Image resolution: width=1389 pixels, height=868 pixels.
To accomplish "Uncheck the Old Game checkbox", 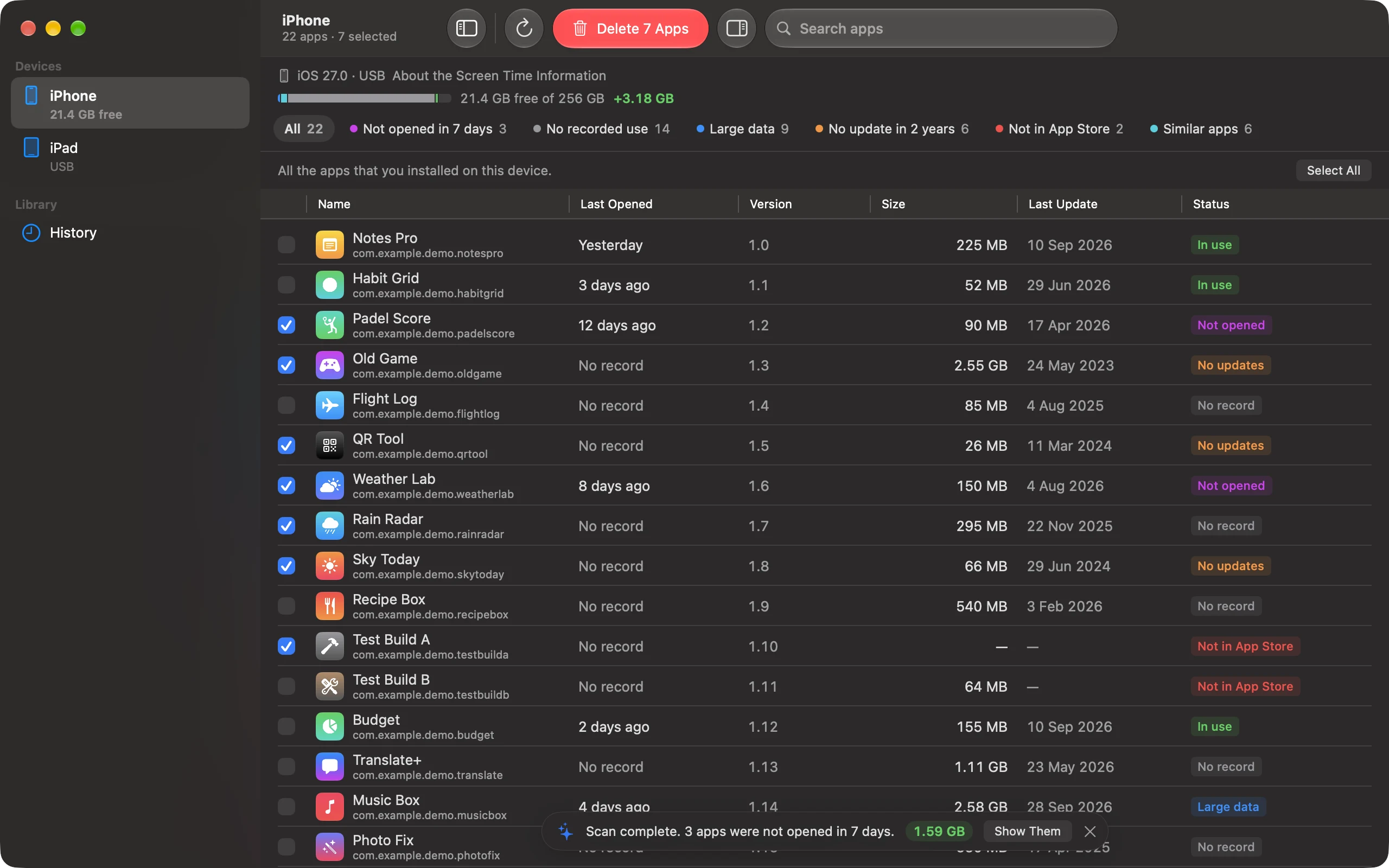I will click(286, 365).
